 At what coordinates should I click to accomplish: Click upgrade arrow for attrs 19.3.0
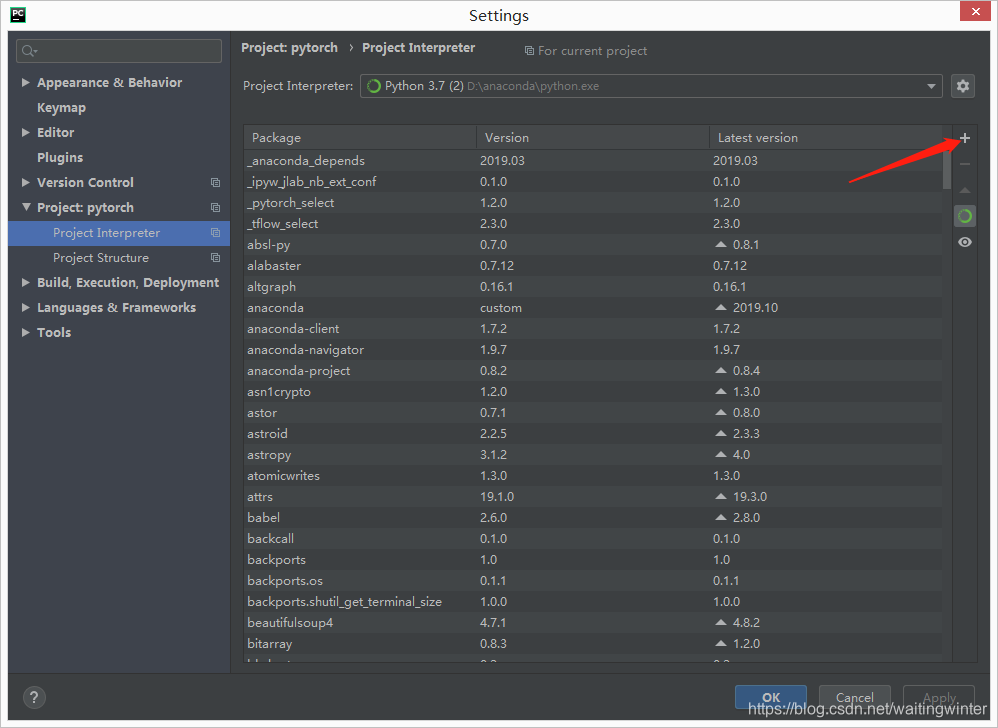720,496
